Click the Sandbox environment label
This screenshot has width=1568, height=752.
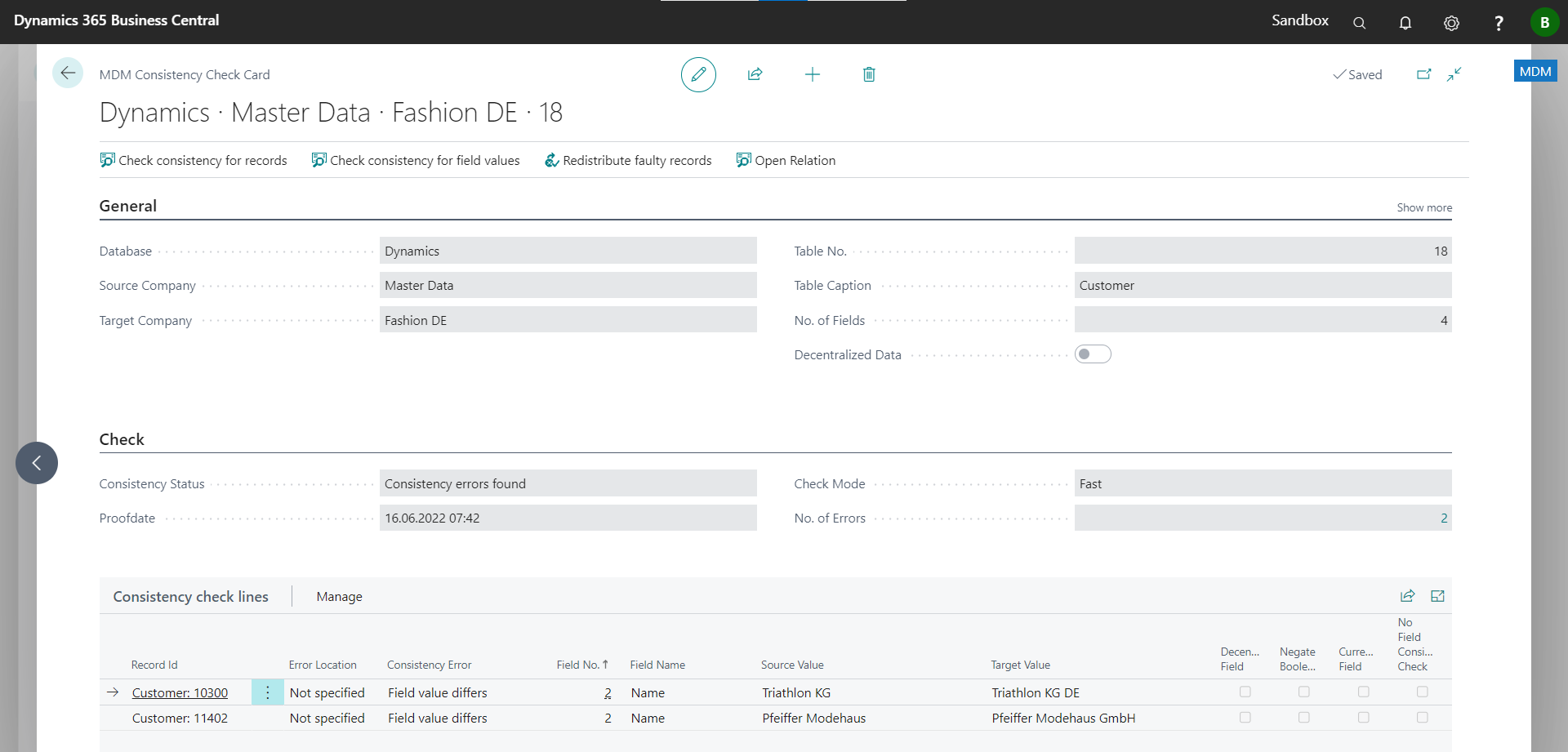click(x=1299, y=20)
